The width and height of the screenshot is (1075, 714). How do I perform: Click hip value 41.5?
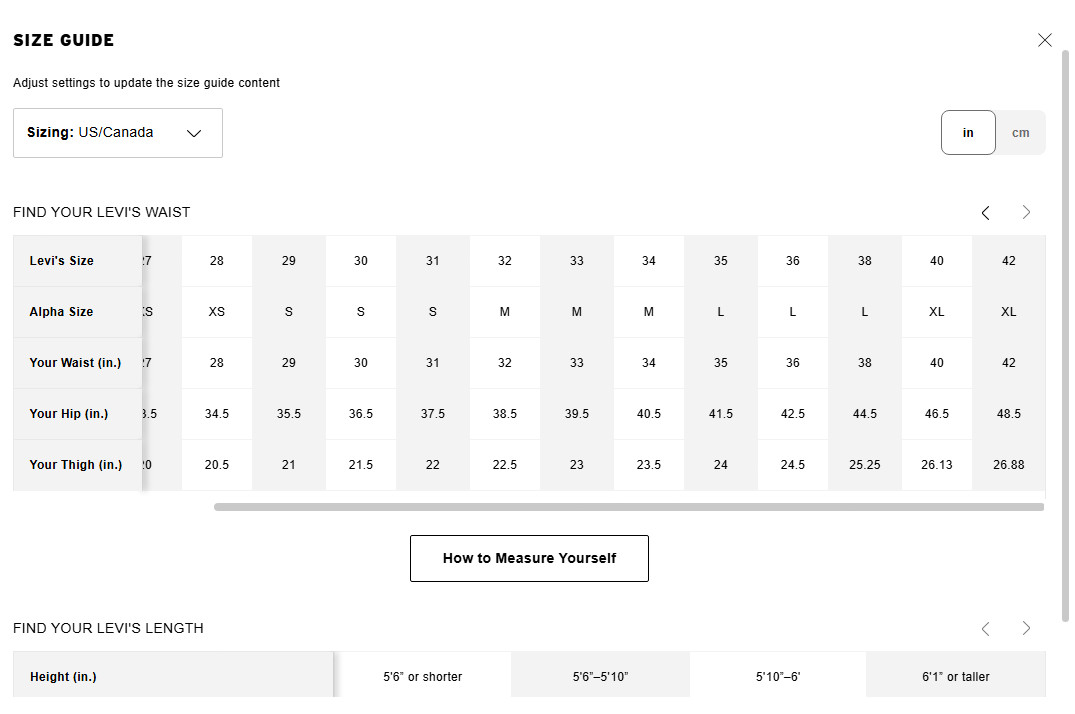(x=721, y=414)
